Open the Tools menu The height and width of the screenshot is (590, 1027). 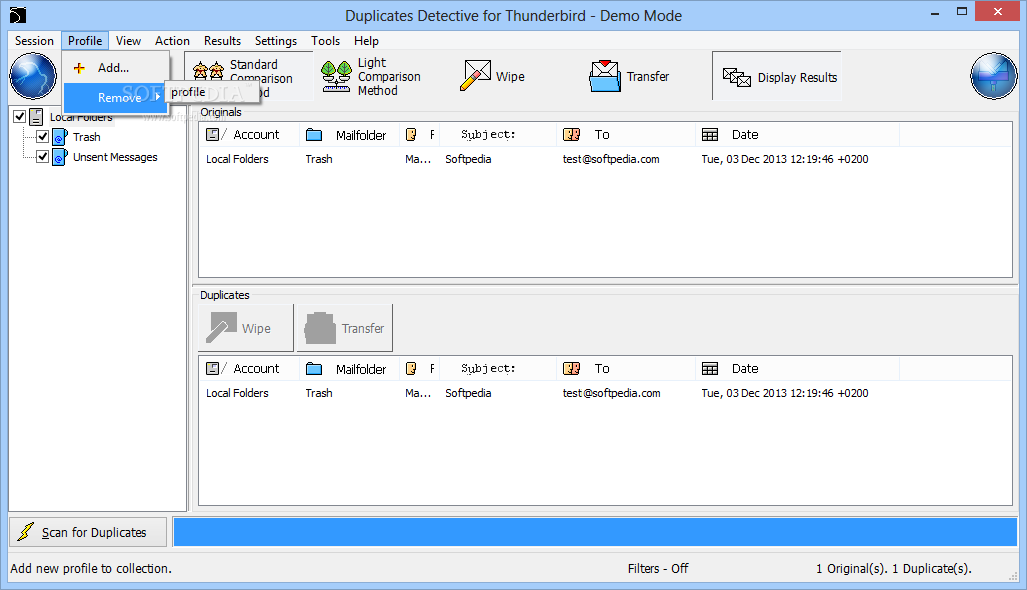[x=326, y=41]
